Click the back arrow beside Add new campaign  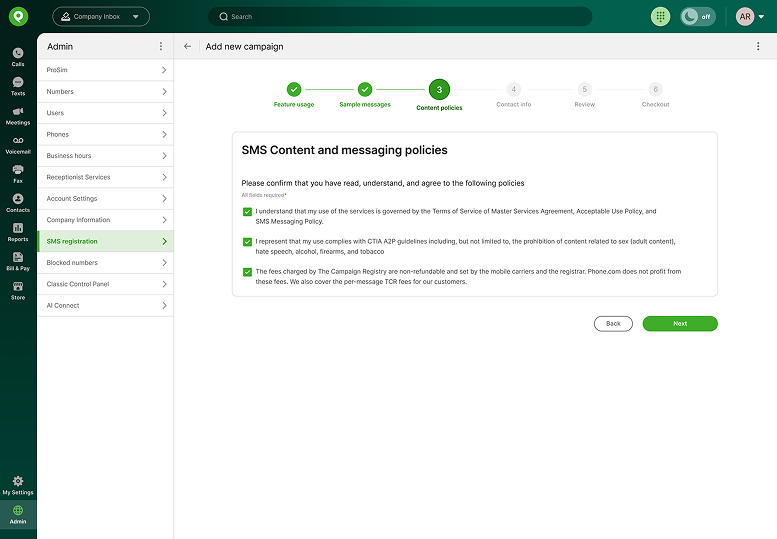coord(187,46)
